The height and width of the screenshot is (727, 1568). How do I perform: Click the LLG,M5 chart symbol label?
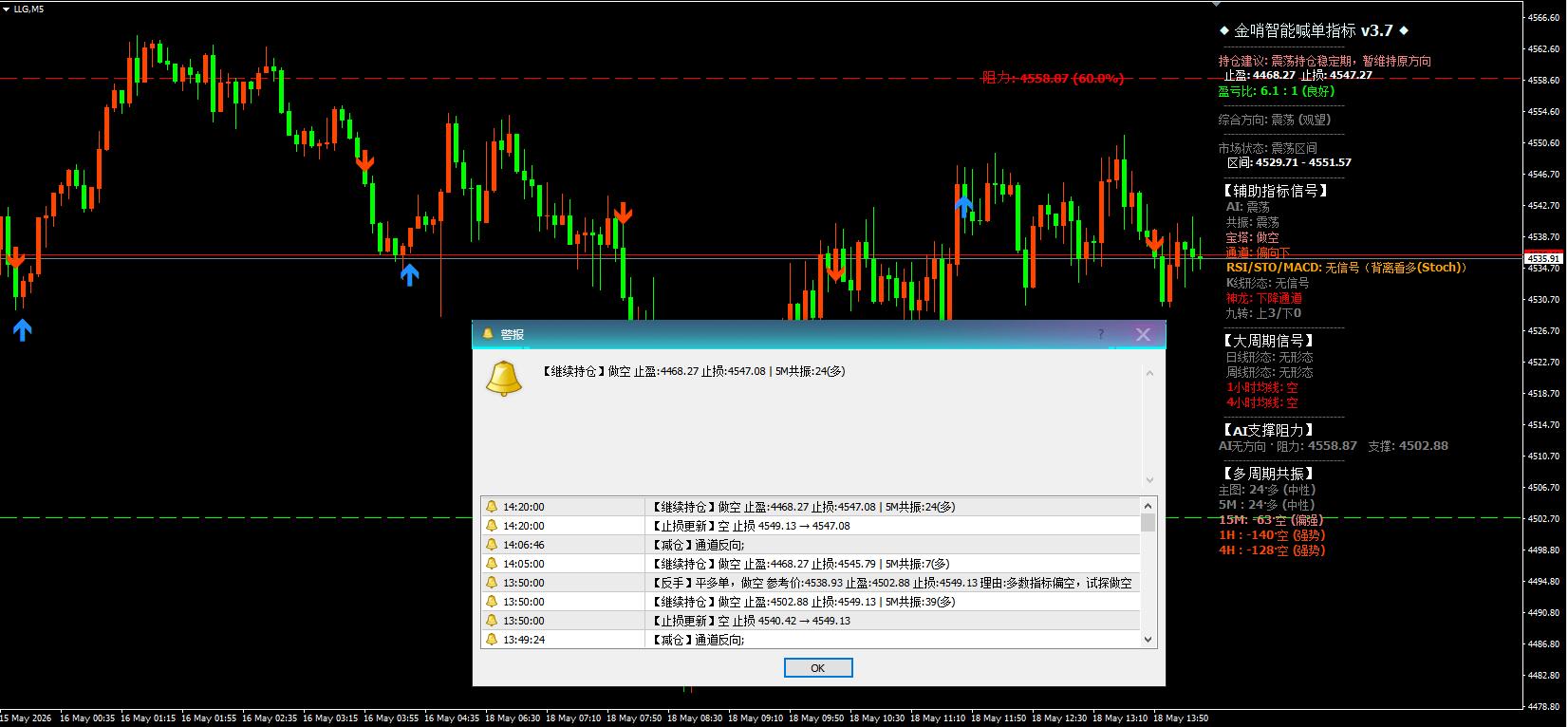point(28,9)
